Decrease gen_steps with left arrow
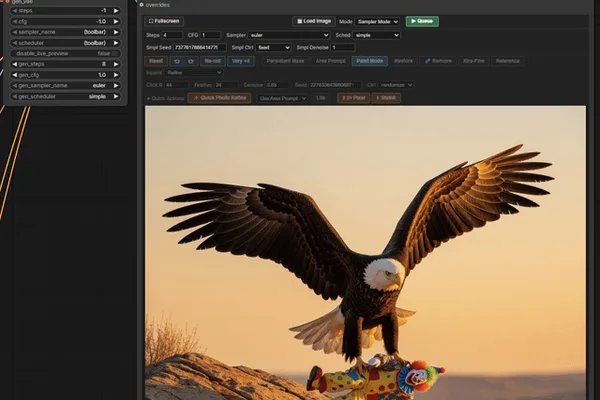Screen dimensions: 600x400 tap(15, 64)
